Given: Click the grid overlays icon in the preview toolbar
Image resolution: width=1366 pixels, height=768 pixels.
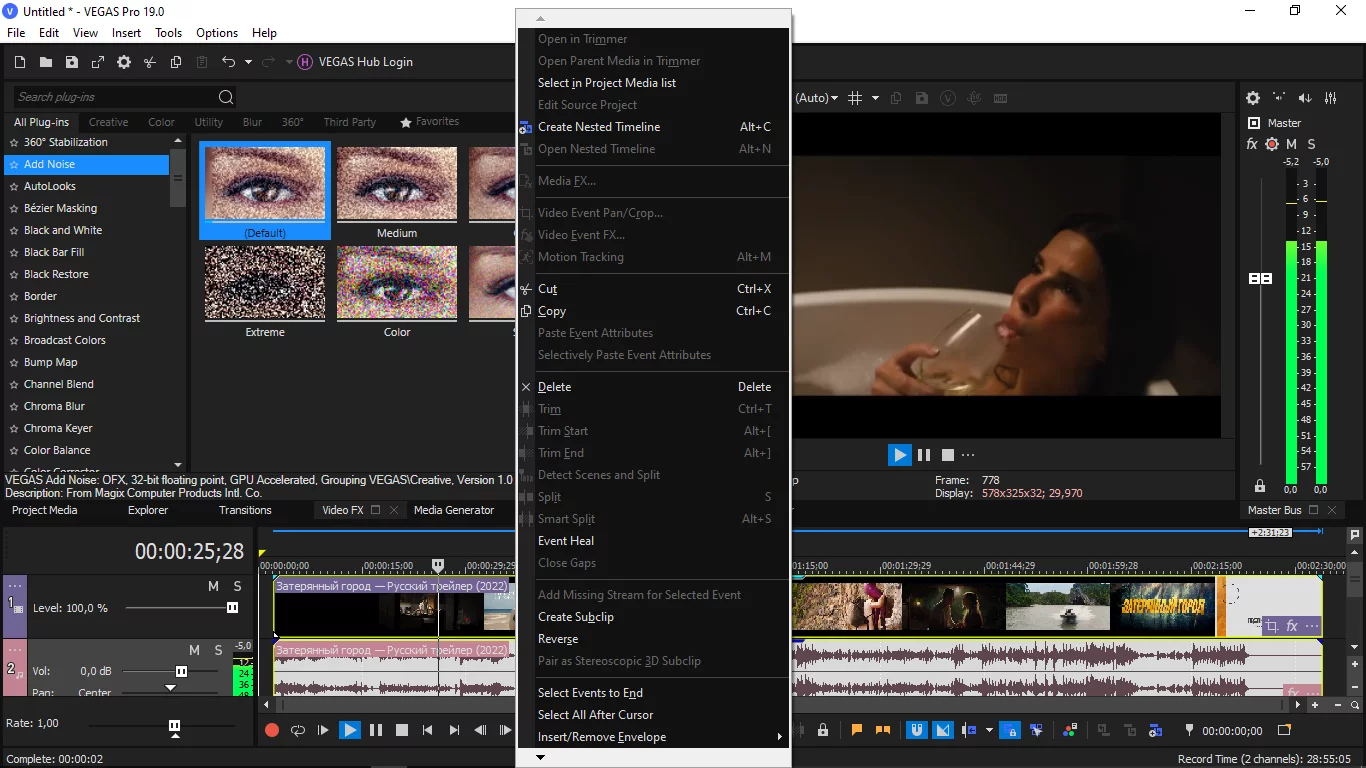Looking at the screenshot, I should tap(855, 98).
